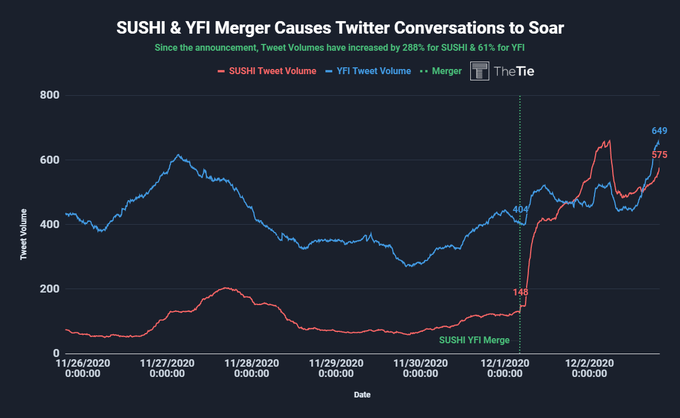Click the 404 YFI data label
Image resolution: width=680 pixels, height=418 pixels.
pyautogui.click(x=520, y=210)
